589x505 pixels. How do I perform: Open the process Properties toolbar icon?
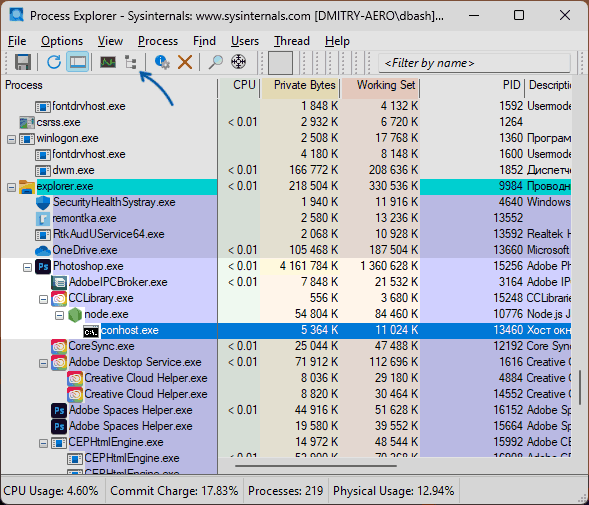coord(162,62)
